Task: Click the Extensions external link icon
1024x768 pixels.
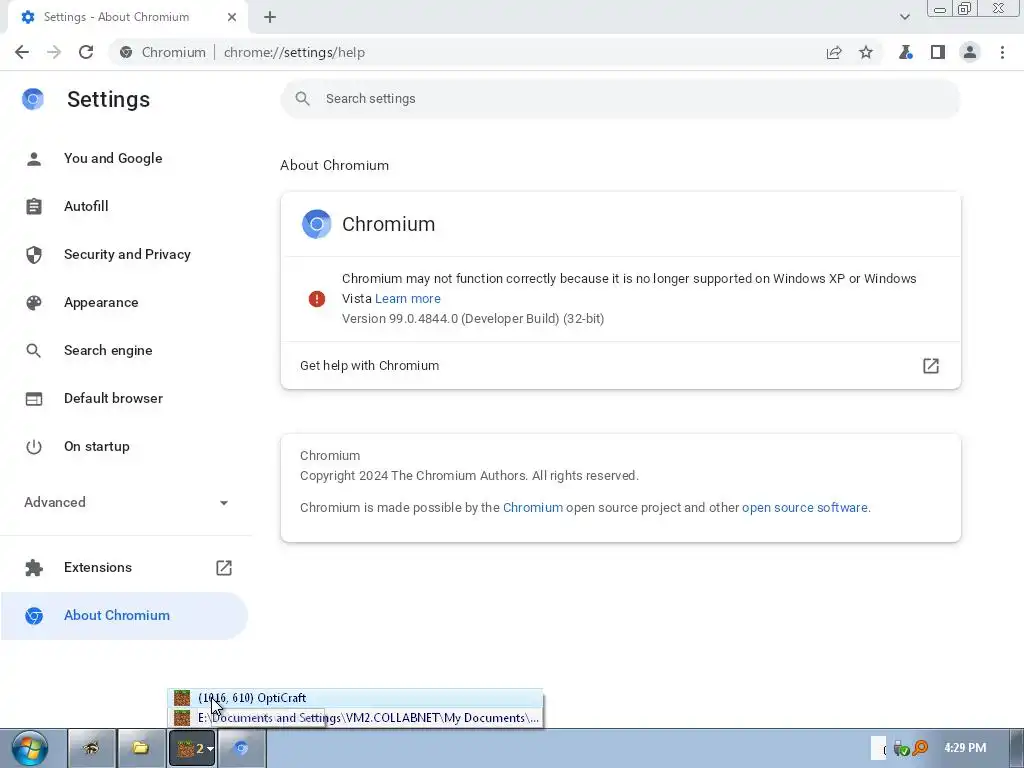Action: click(224, 568)
